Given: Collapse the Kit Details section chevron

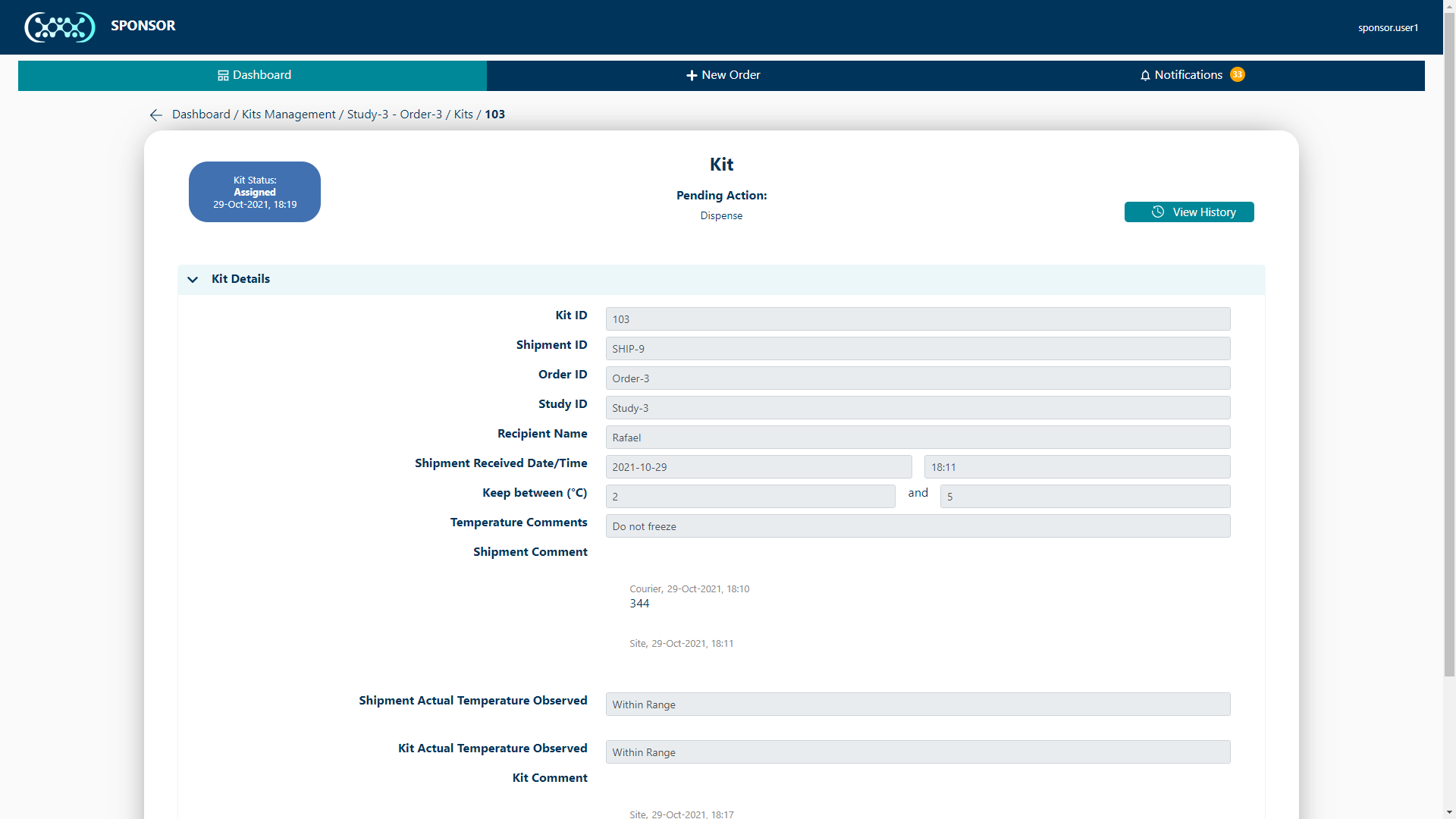Looking at the screenshot, I should [x=193, y=280].
